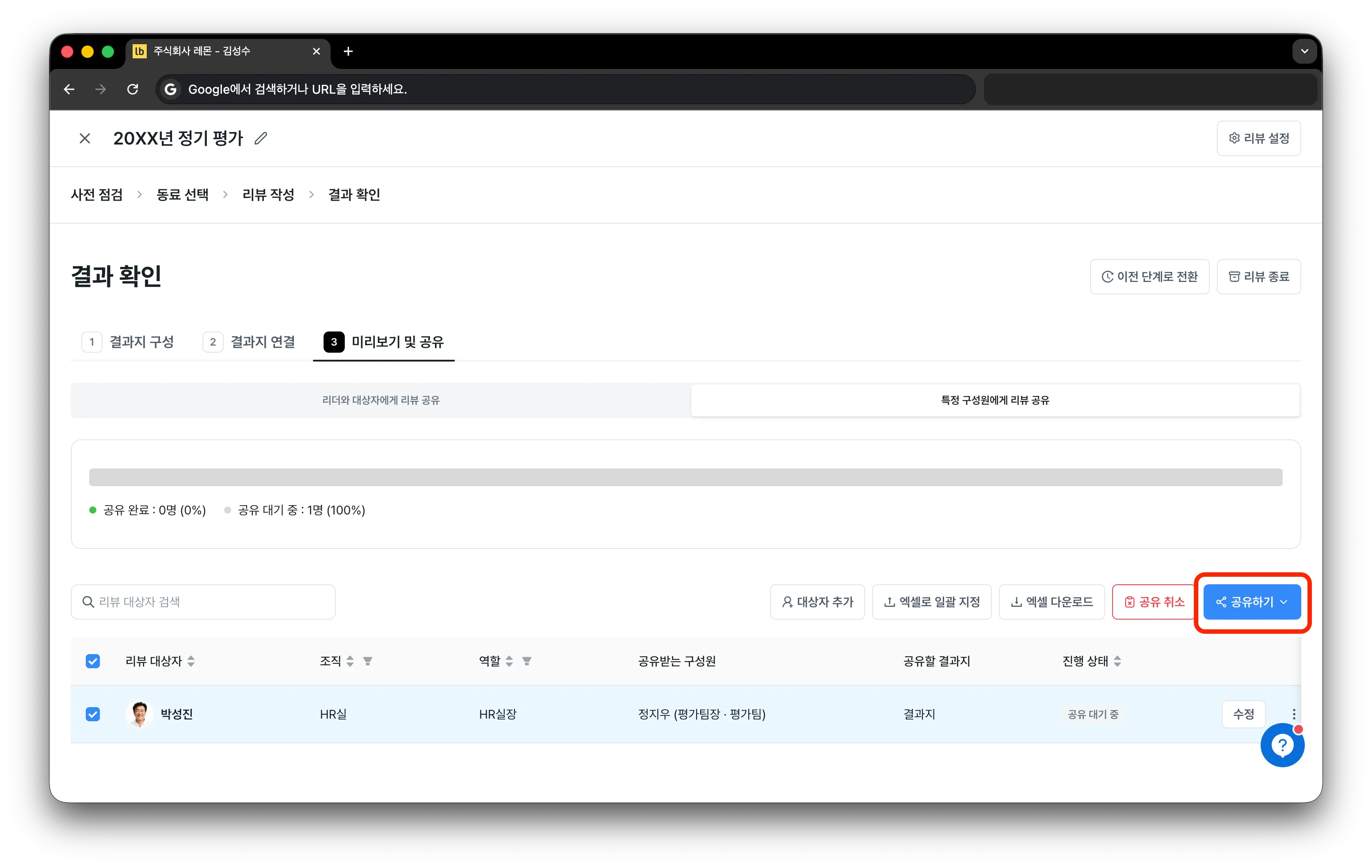This screenshot has width=1372, height=868.
Task: Toggle the select-all header checkbox
Action: pyautogui.click(x=93, y=661)
